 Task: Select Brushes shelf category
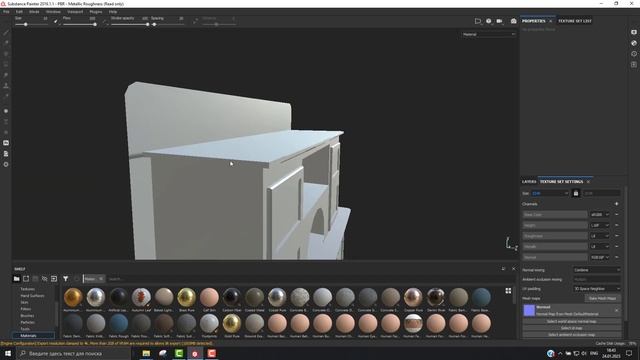[27, 316]
